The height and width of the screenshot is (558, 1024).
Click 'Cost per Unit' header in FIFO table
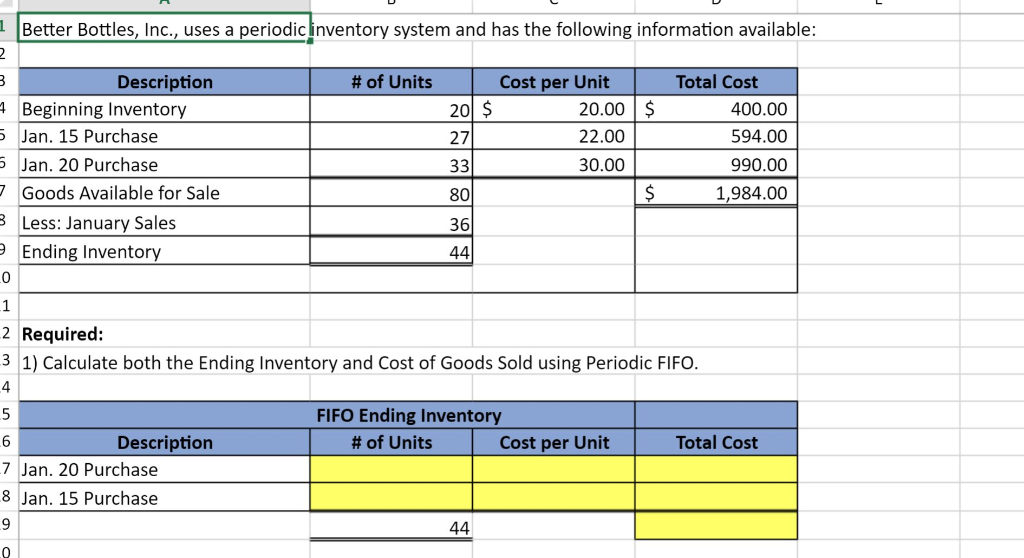point(554,442)
